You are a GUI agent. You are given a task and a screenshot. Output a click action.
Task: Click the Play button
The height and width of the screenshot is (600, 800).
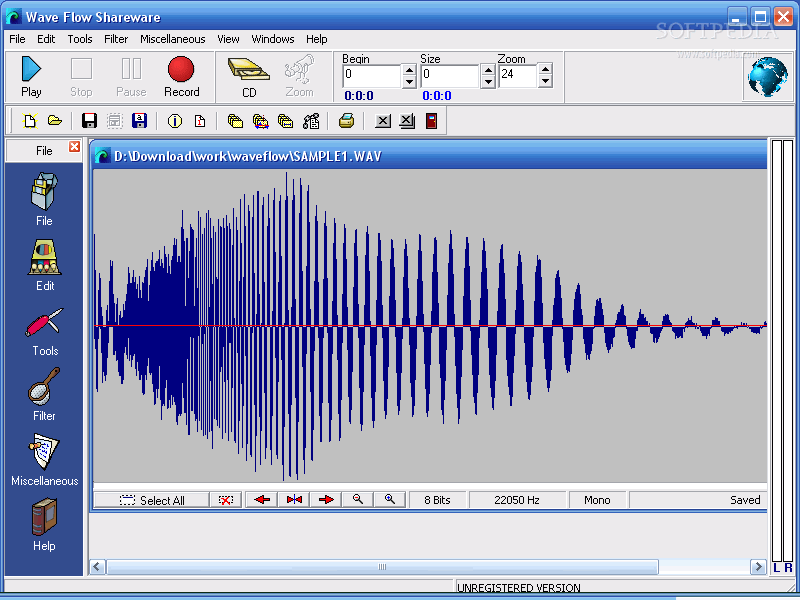31,77
